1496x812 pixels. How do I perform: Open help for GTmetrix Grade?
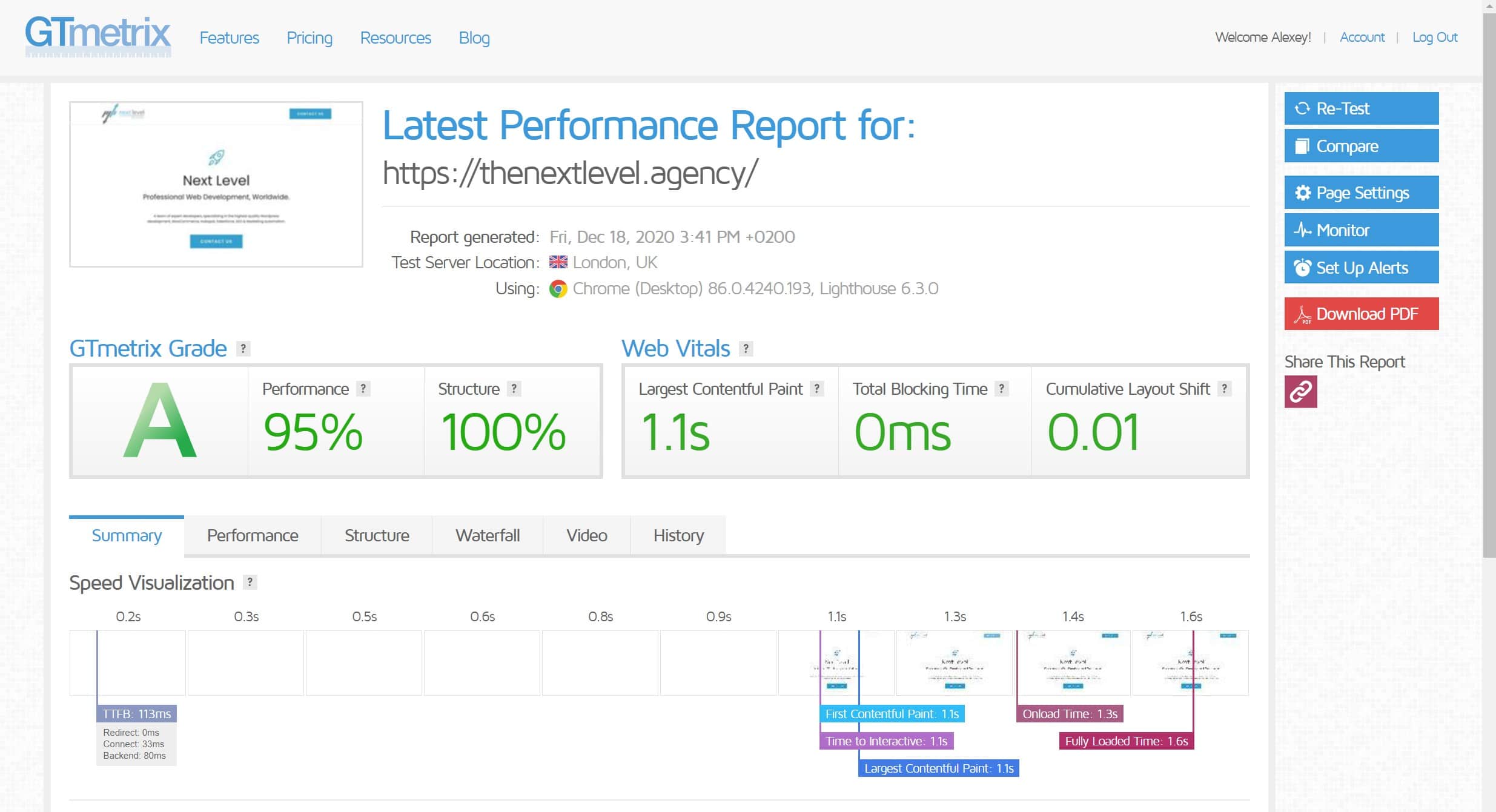point(243,349)
